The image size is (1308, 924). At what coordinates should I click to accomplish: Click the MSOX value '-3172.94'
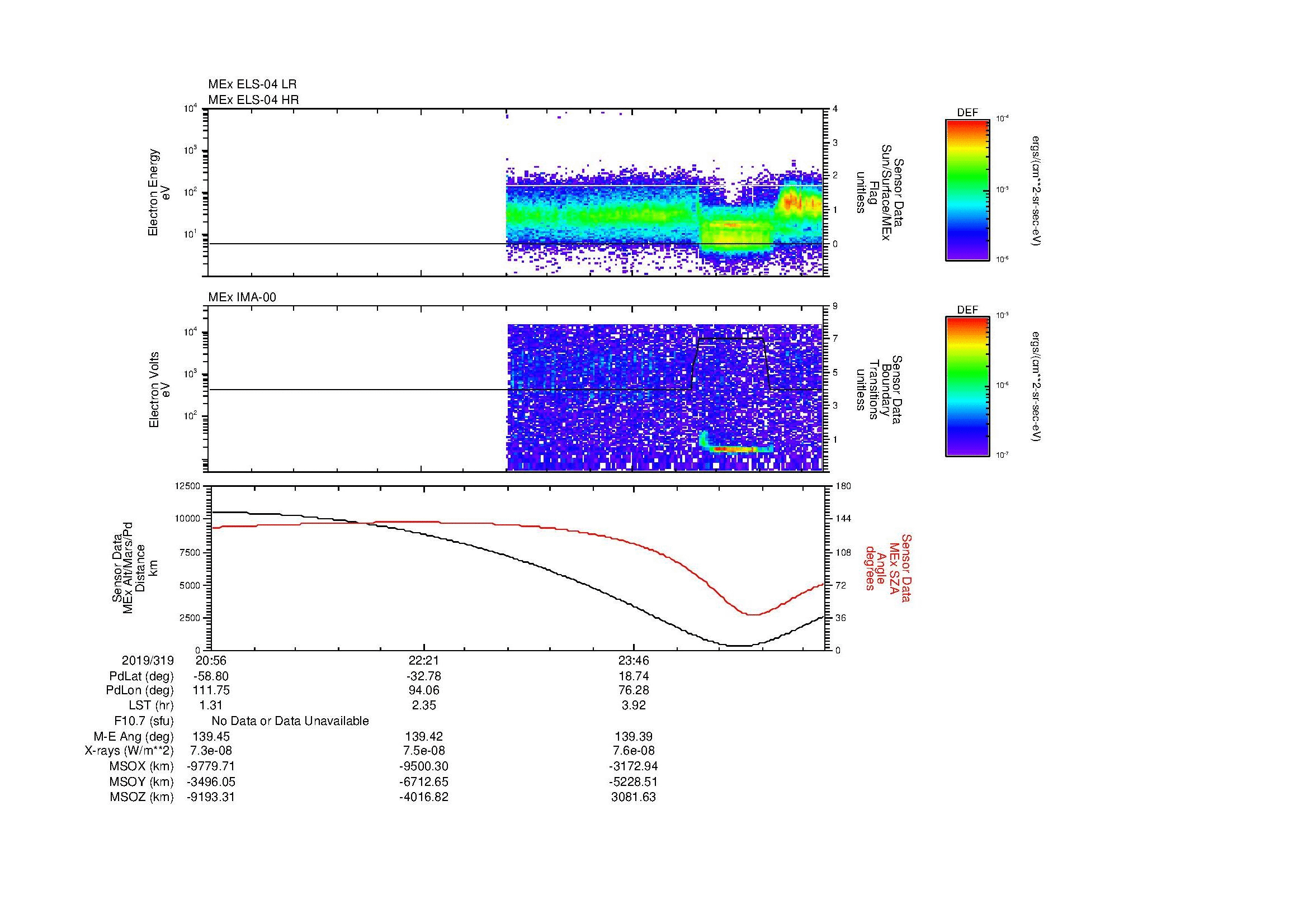click(x=634, y=766)
